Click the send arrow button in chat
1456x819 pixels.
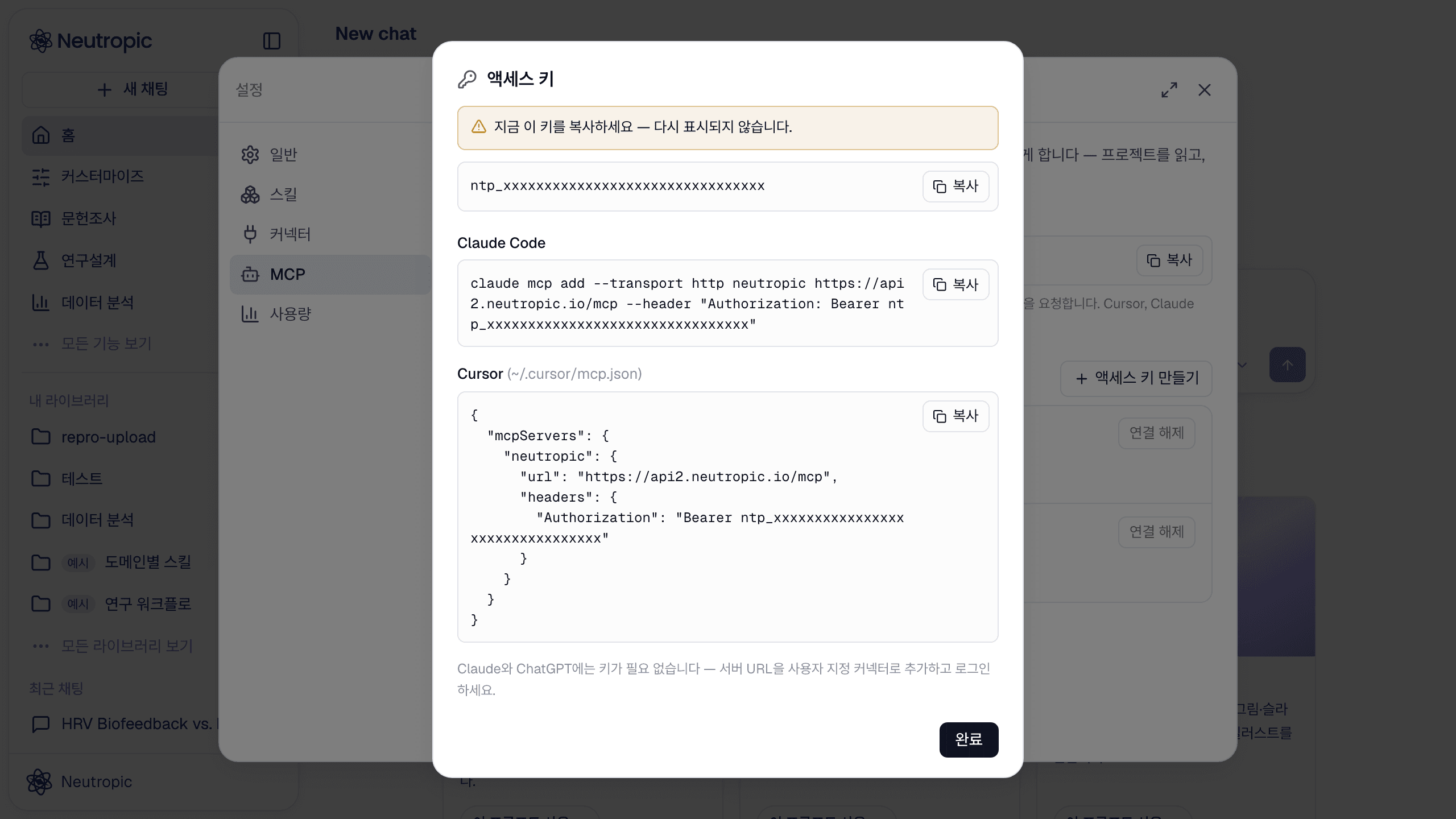[x=1287, y=365]
